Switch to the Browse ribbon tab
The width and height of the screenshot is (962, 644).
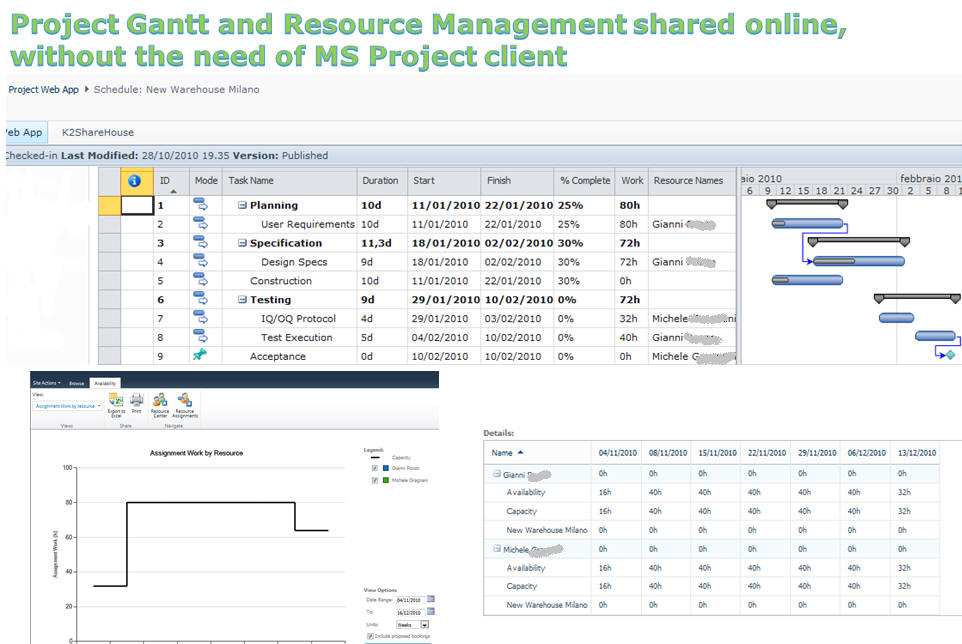(x=77, y=383)
